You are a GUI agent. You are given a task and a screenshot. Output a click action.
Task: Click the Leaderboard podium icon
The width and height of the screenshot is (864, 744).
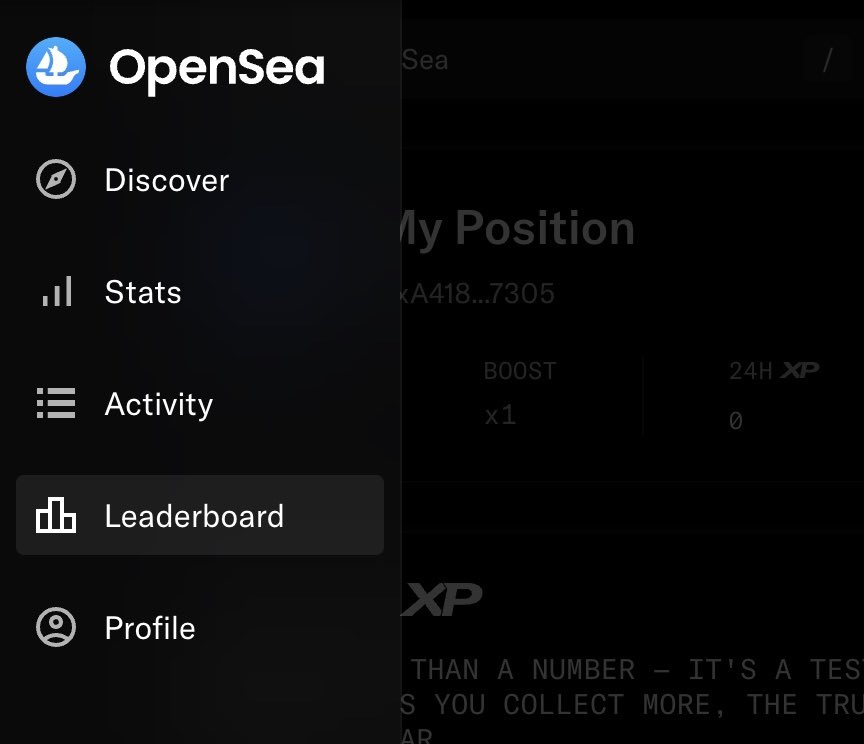(x=56, y=516)
